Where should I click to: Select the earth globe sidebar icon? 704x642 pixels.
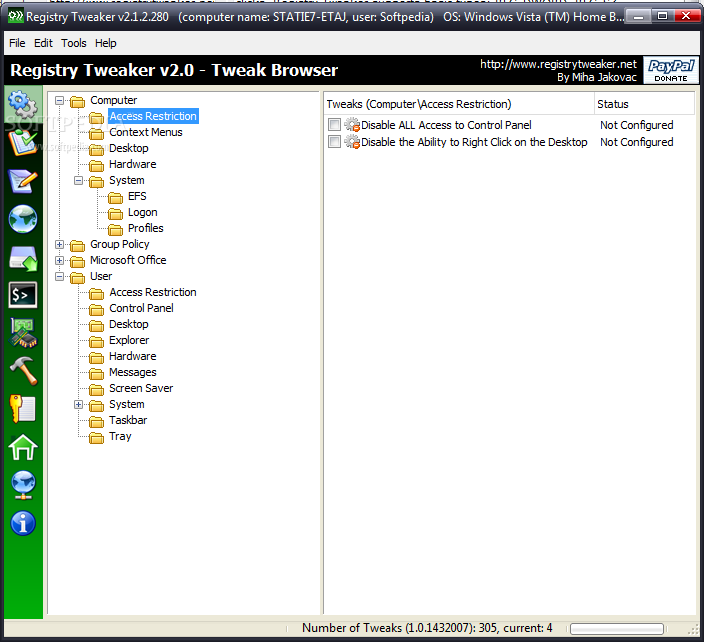coord(22,219)
